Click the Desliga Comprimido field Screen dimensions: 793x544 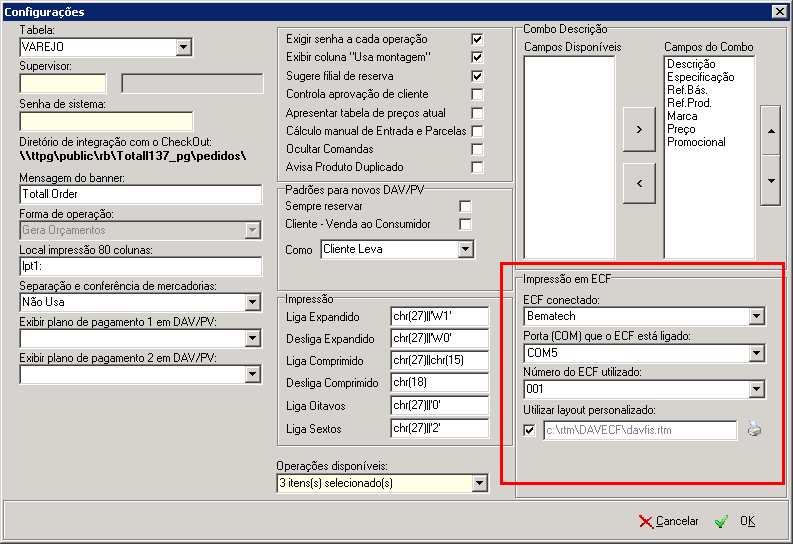tap(440, 382)
